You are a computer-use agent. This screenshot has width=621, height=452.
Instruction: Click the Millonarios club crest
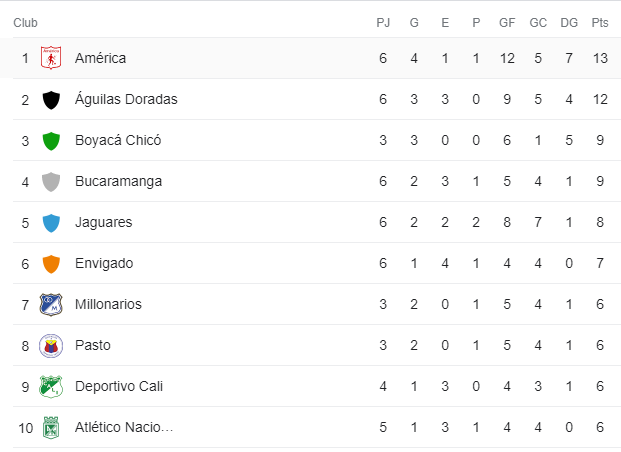click(x=51, y=304)
